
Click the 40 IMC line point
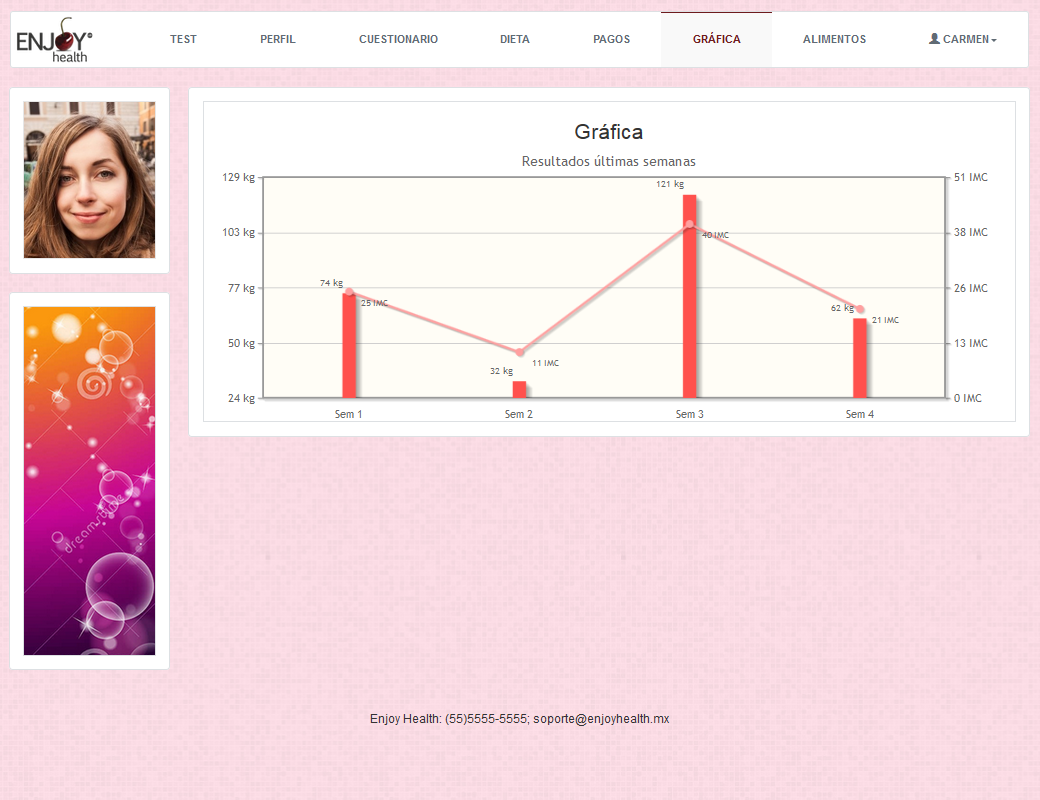click(x=689, y=225)
